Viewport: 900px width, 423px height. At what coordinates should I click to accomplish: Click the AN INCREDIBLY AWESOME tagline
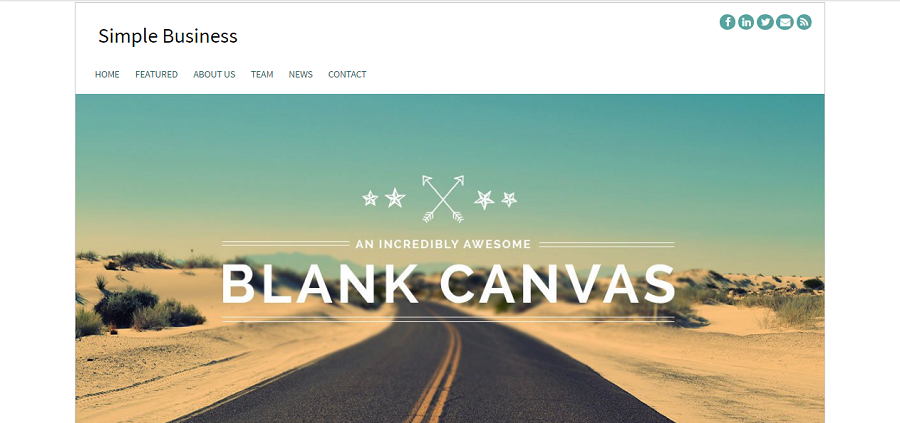(x=443, y=245)
